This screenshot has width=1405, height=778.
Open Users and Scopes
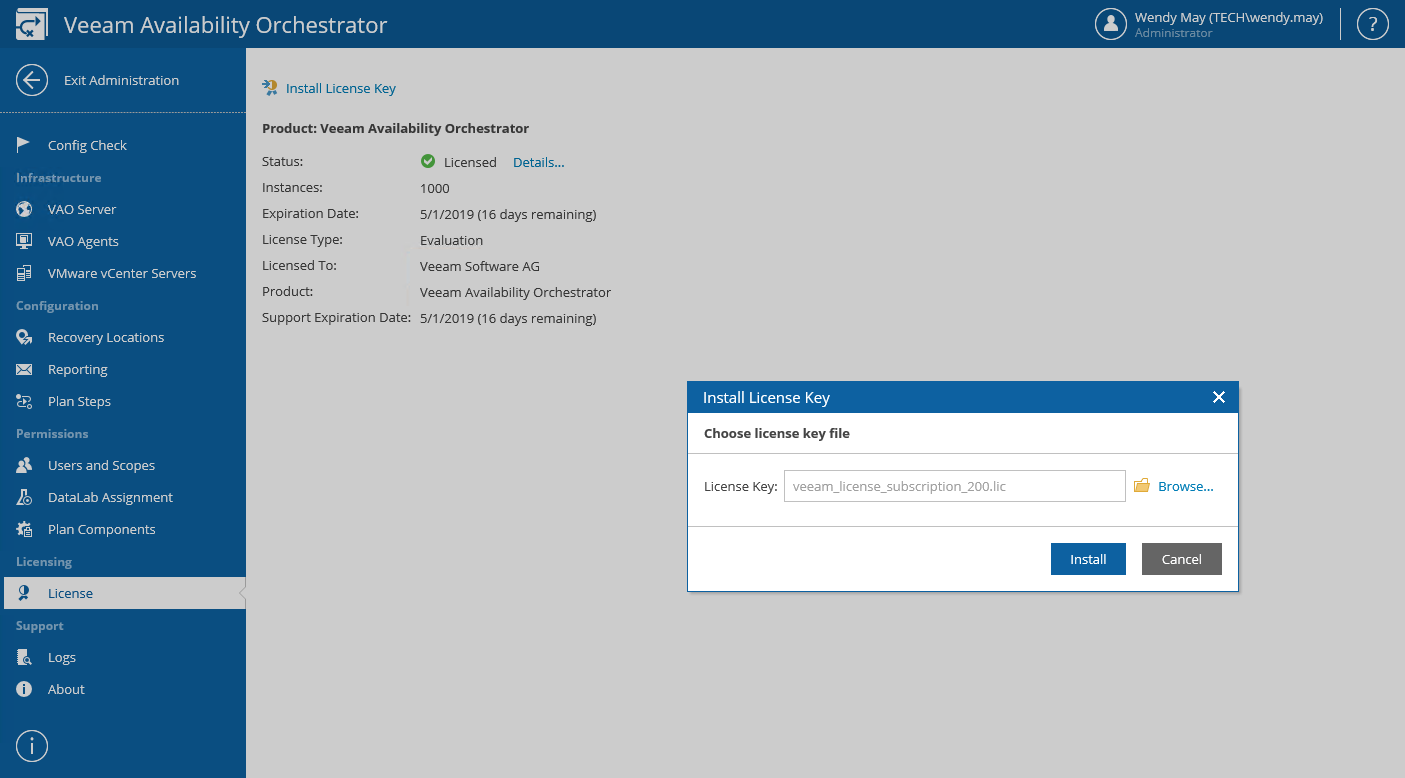(x=101, y=465)
